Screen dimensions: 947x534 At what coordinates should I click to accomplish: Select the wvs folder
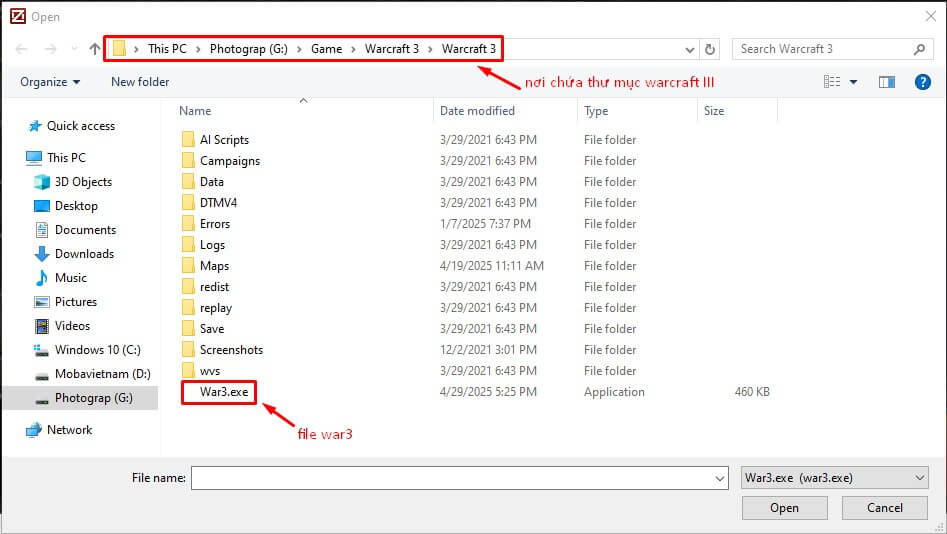[210, 371]
